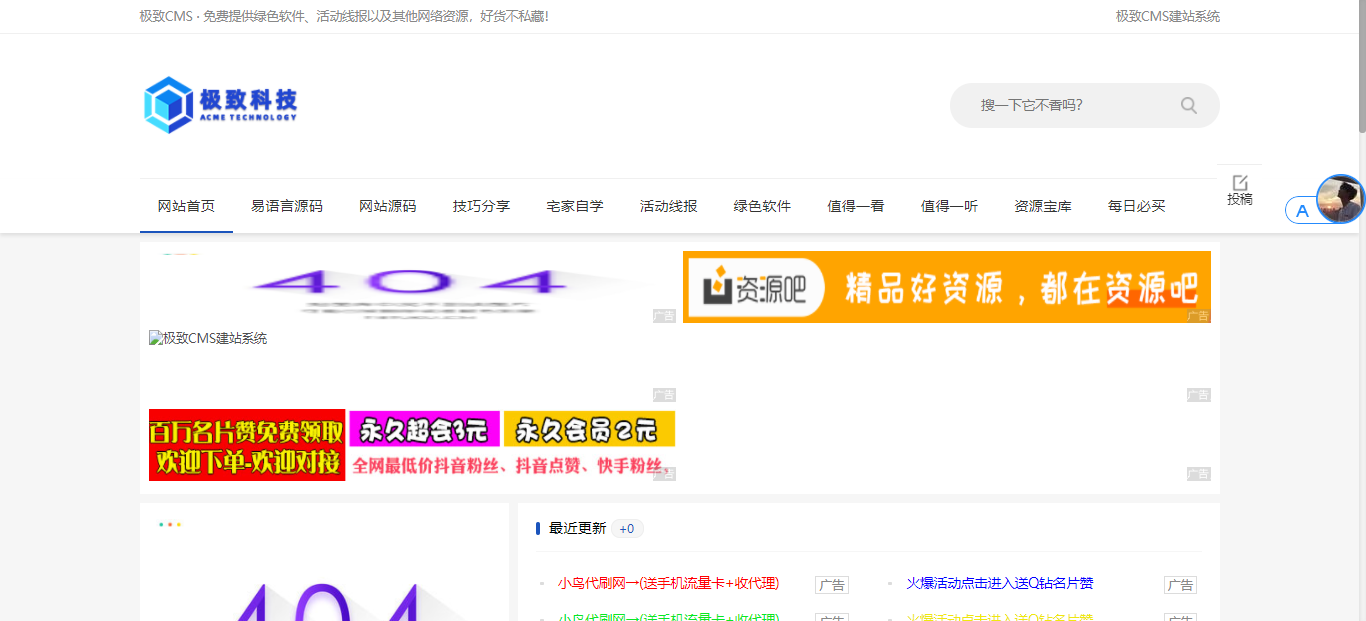Open the 易语言源码 menu item

tap(287, 206)
